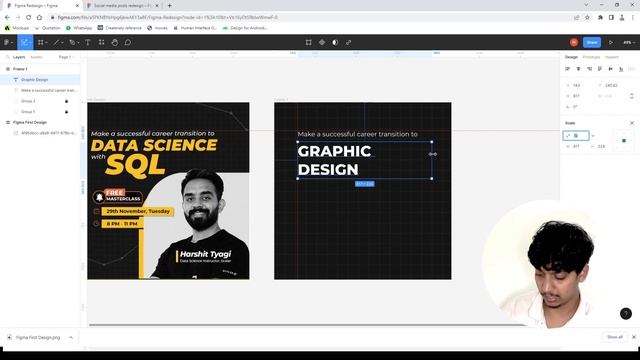The image size is (640, 360).
Task: Select the Graphic Design text layer
Action: point(40,80)
